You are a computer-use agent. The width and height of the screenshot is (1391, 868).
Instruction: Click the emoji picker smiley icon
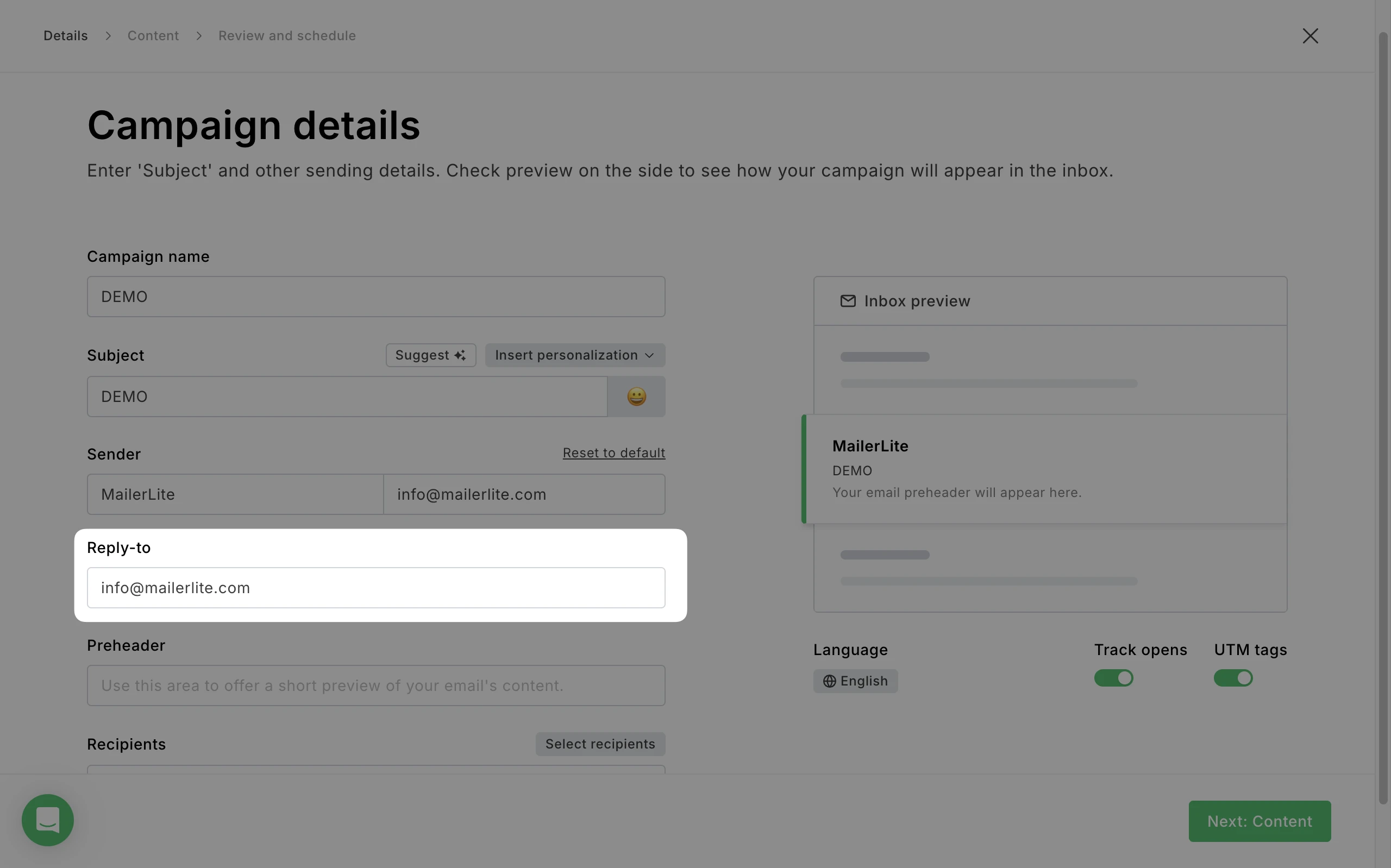pyautogui.click(x=636, y=397)
